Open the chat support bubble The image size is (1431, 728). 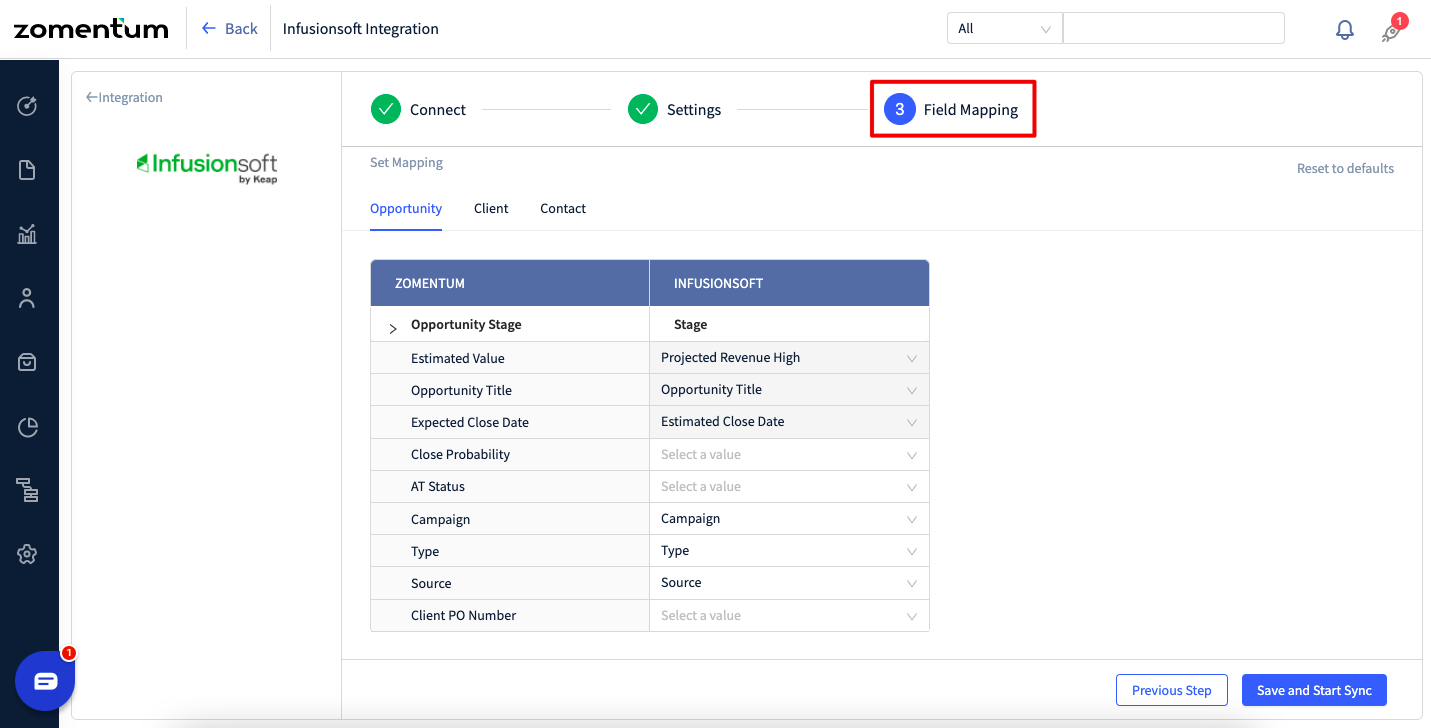[45, 681]
